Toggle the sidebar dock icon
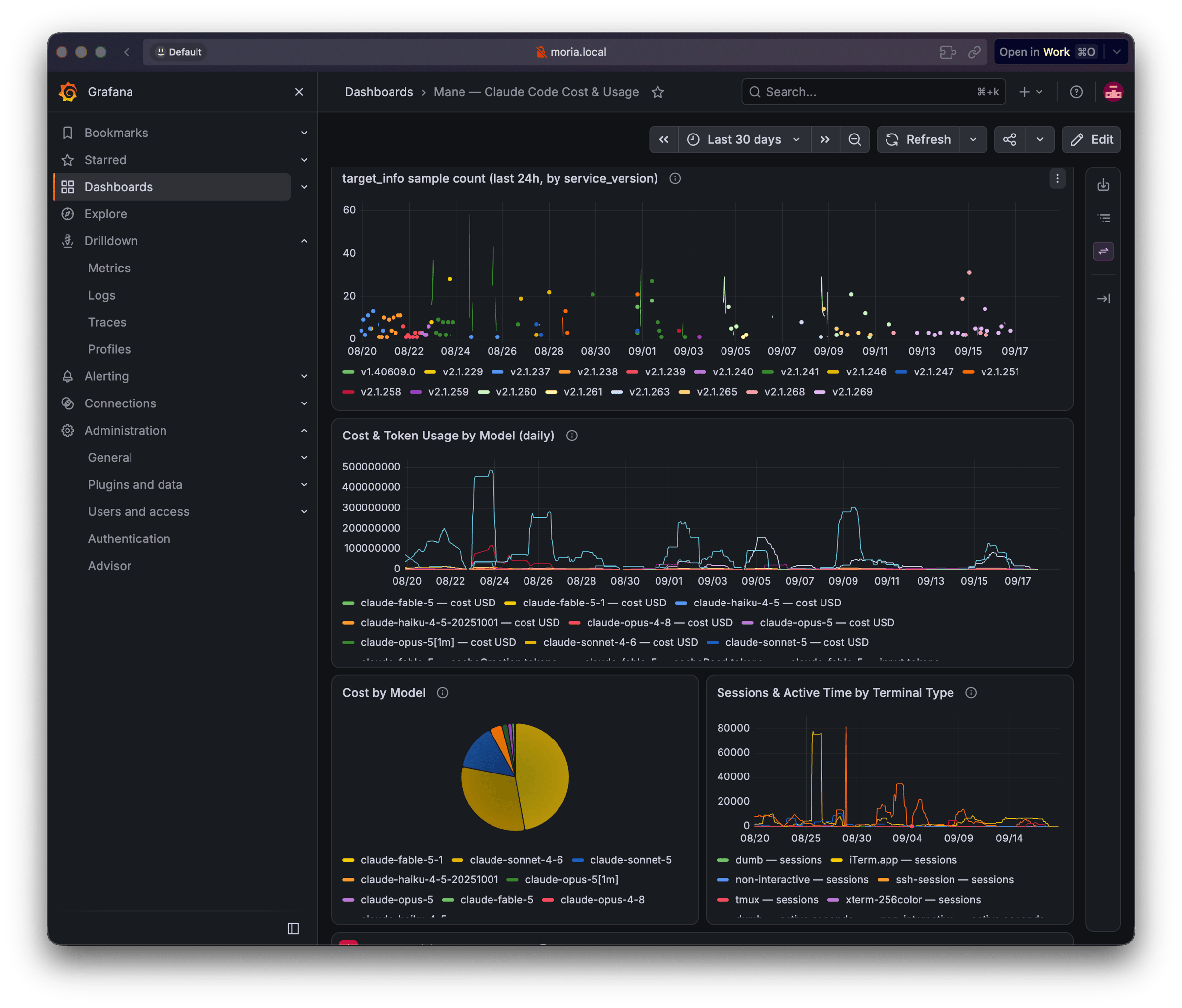Screen dimensions: 1182x1008 [293, 928]
